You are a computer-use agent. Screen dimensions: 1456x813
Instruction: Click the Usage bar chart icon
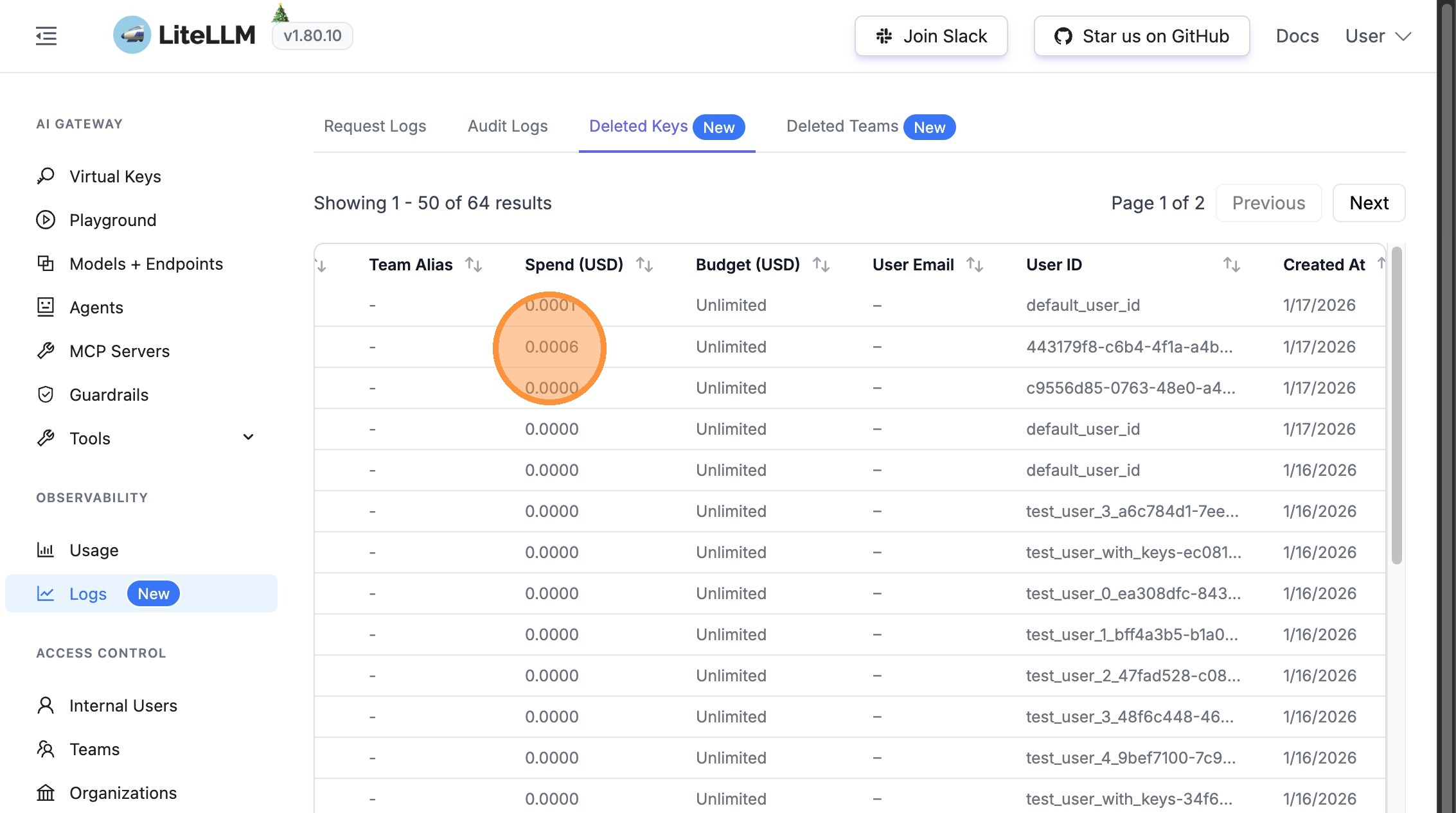[x=46, y=550]
